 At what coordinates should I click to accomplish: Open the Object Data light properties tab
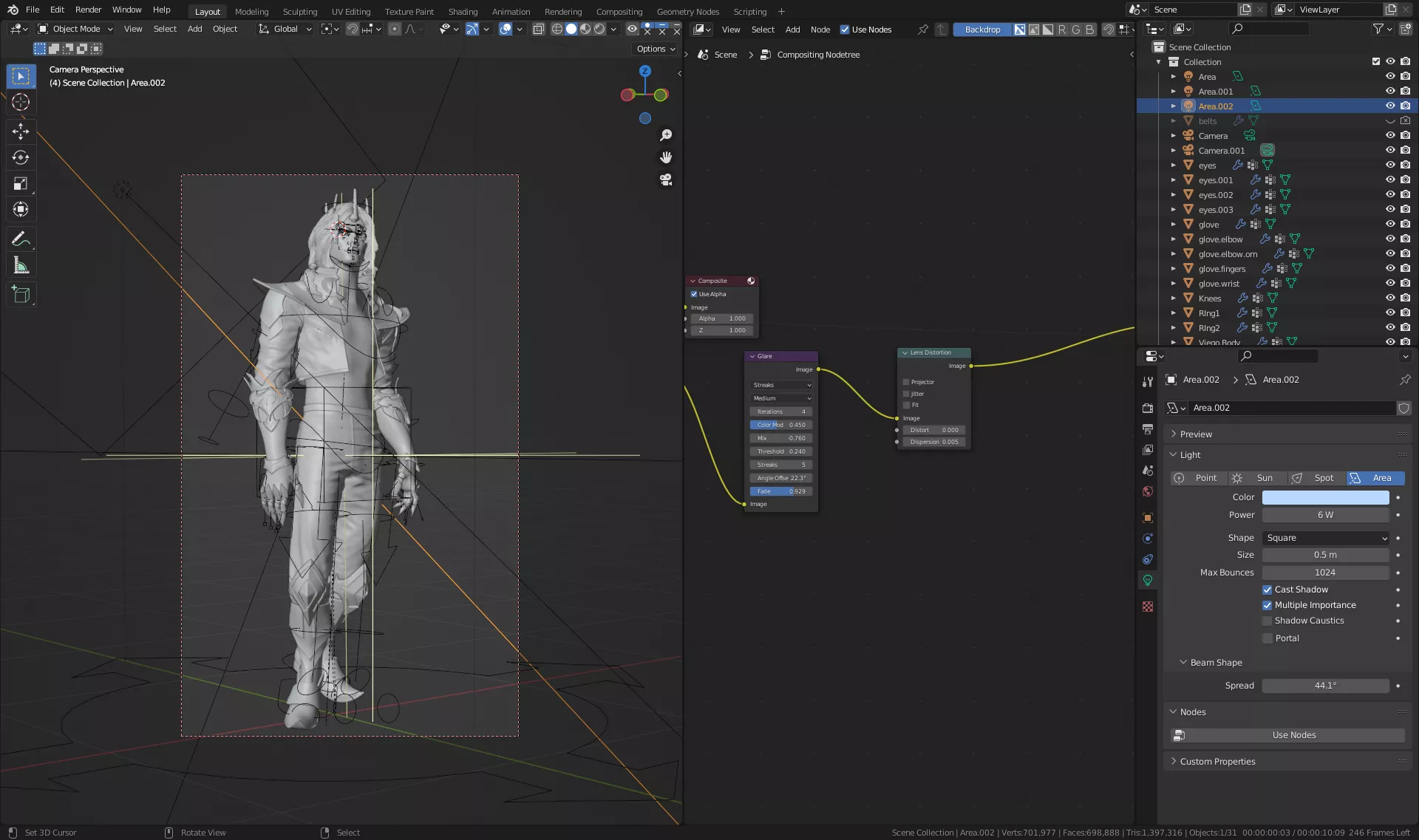1148,580
